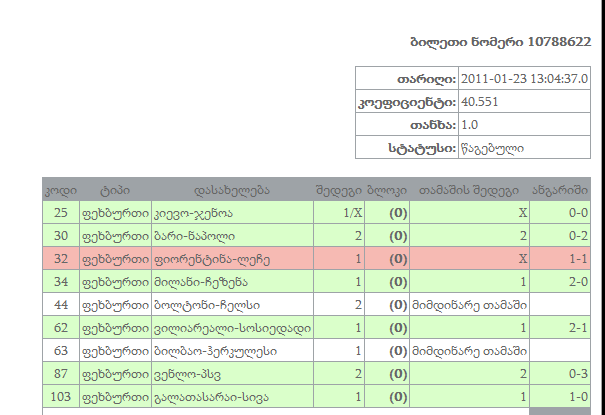
Task: Click the bet '2' in the ბოლტონი-ჩელსი row
Action: pos(358,305)
